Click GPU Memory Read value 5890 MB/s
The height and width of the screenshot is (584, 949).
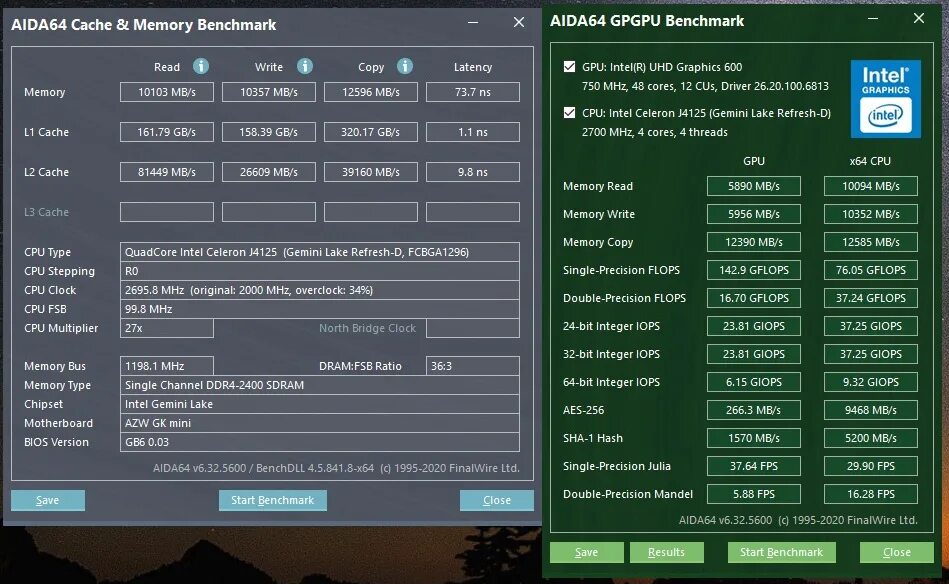click(754, 186)
